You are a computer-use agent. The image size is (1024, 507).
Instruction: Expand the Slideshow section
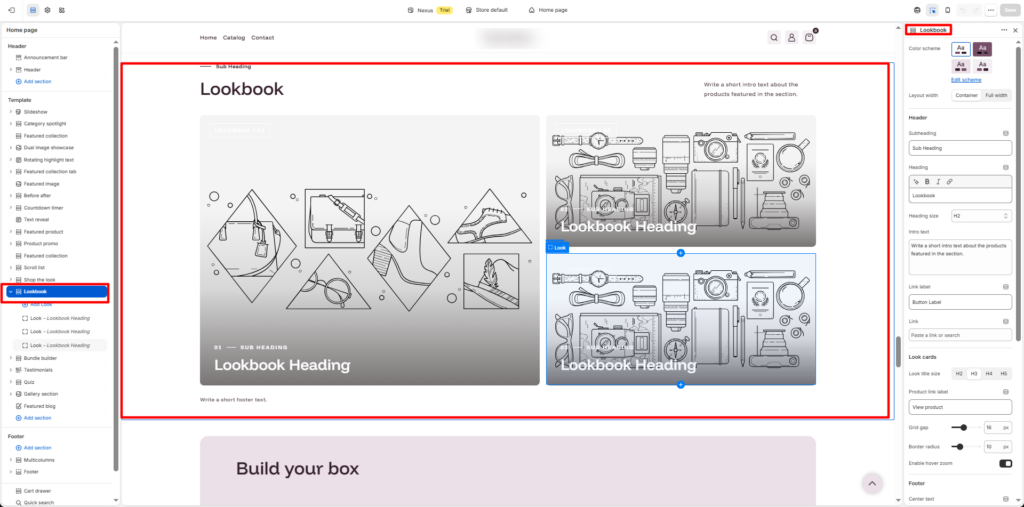click(10, 112)
